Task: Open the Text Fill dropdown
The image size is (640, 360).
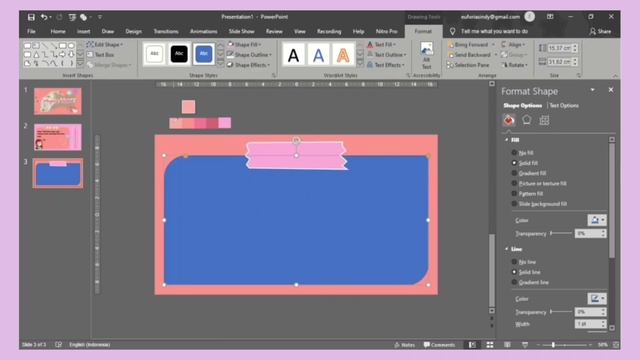Action: [x=381, y=44]
